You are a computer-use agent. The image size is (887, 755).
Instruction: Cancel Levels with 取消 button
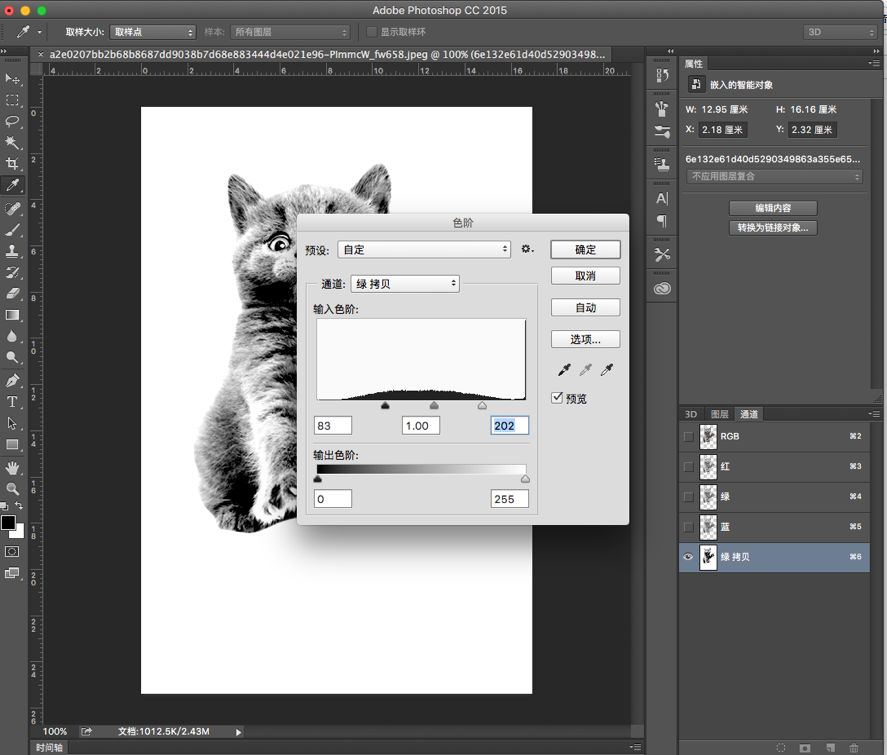585,275
